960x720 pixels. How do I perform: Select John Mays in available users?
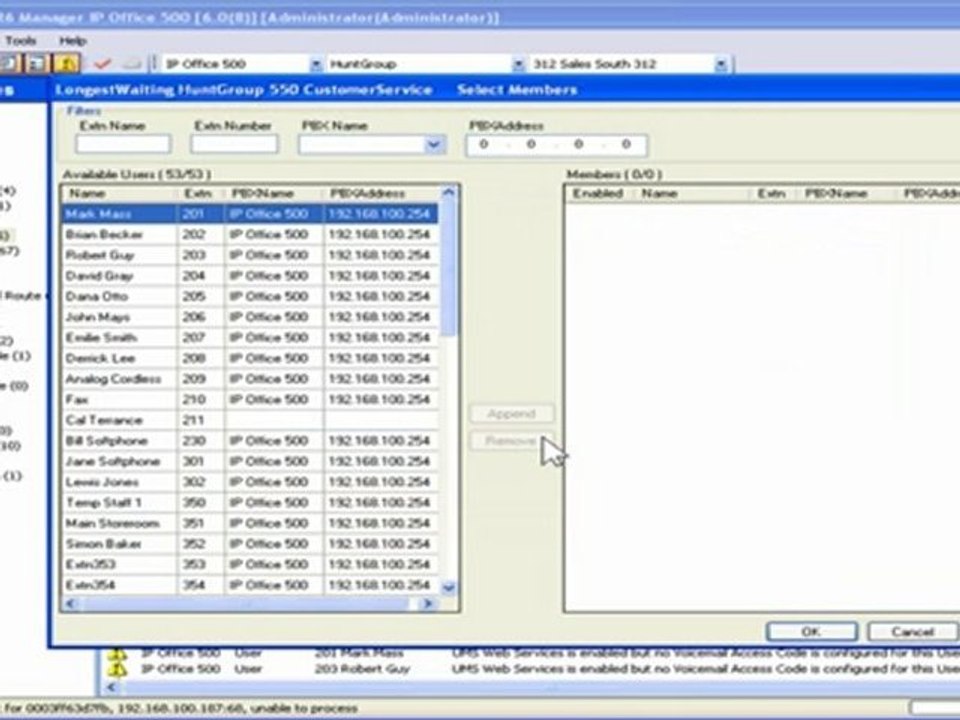250,317
